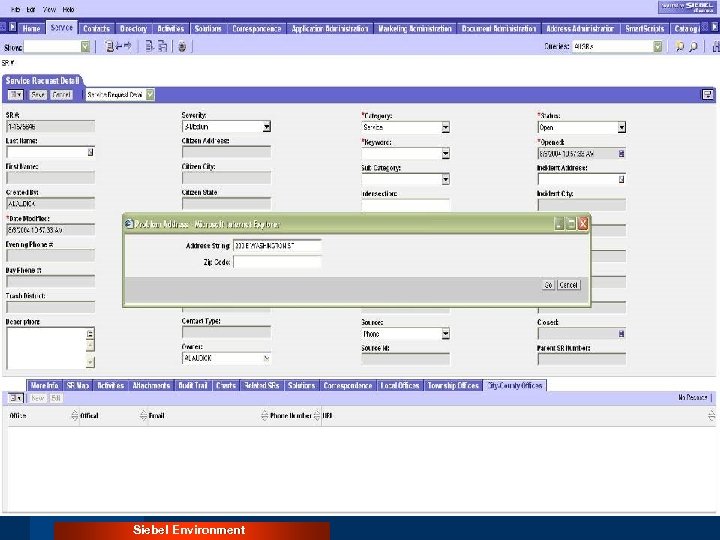Screen dimensions: 720x540
Task: Open the Help menu
Action: coord(68,9)
